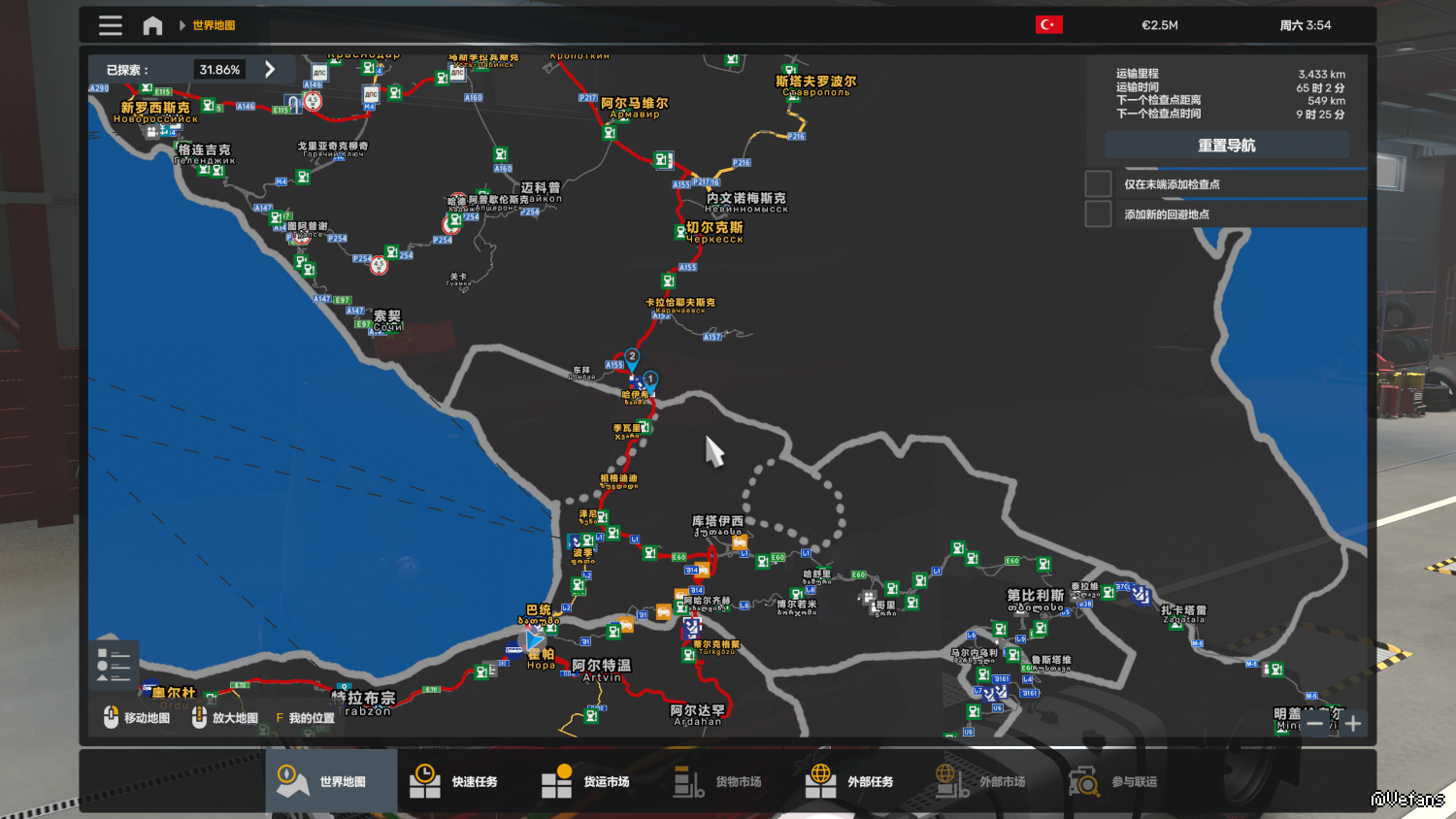Screen dimensions: 1456x819
Task: Click the 549 km checkpoint distance value
Action: click(1326, 101)
